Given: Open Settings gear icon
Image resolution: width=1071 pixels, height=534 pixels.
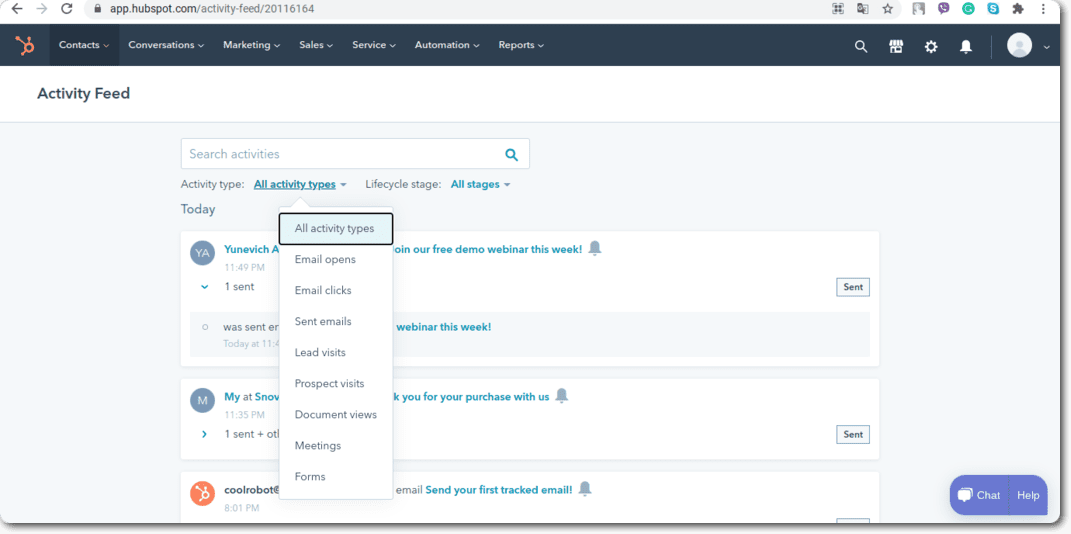Looking at the screenshot, I should tap(931, 46).
